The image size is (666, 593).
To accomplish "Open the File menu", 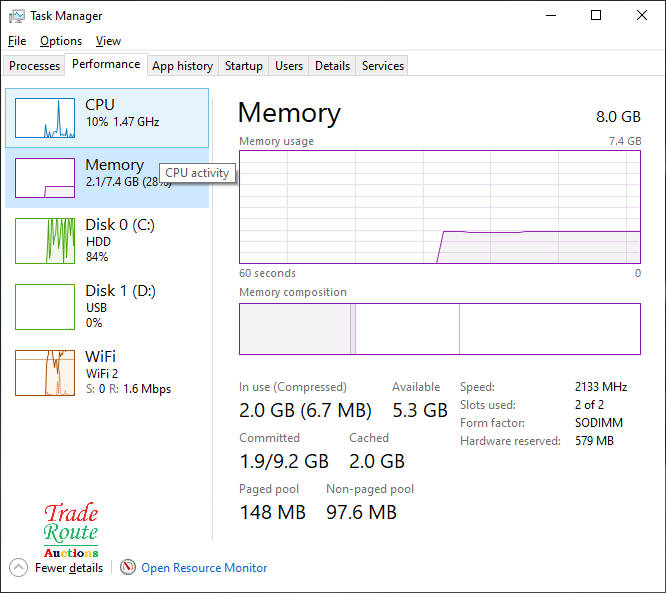I will tap(17, 41).
